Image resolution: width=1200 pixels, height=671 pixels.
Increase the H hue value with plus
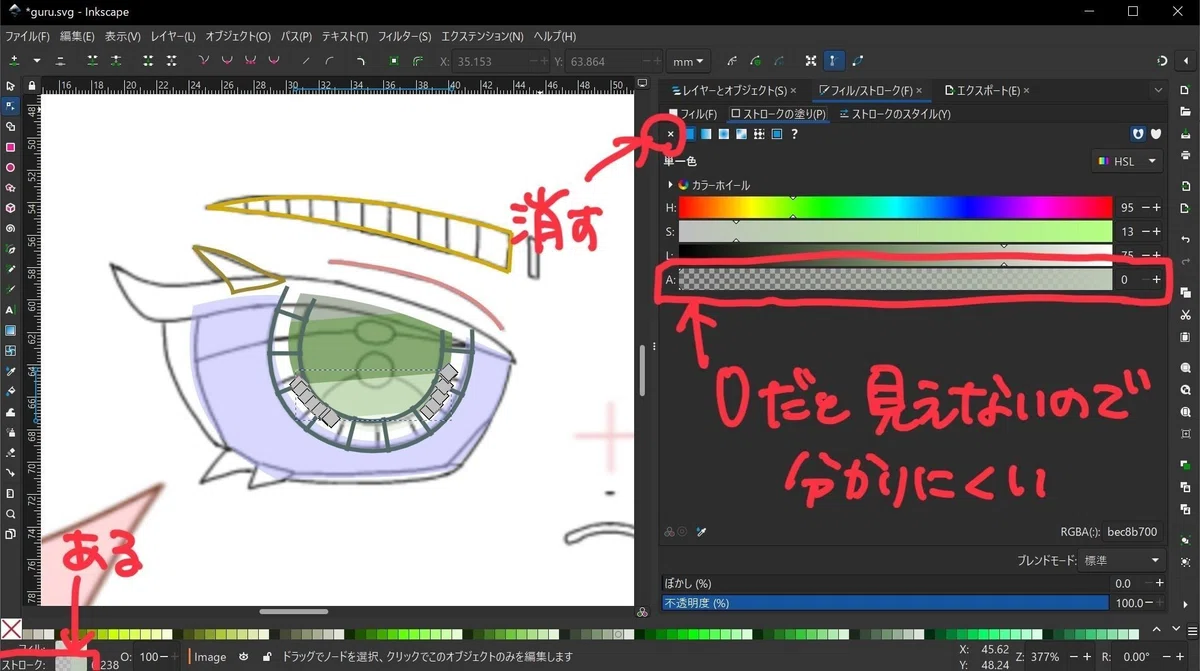[1157, 208]
